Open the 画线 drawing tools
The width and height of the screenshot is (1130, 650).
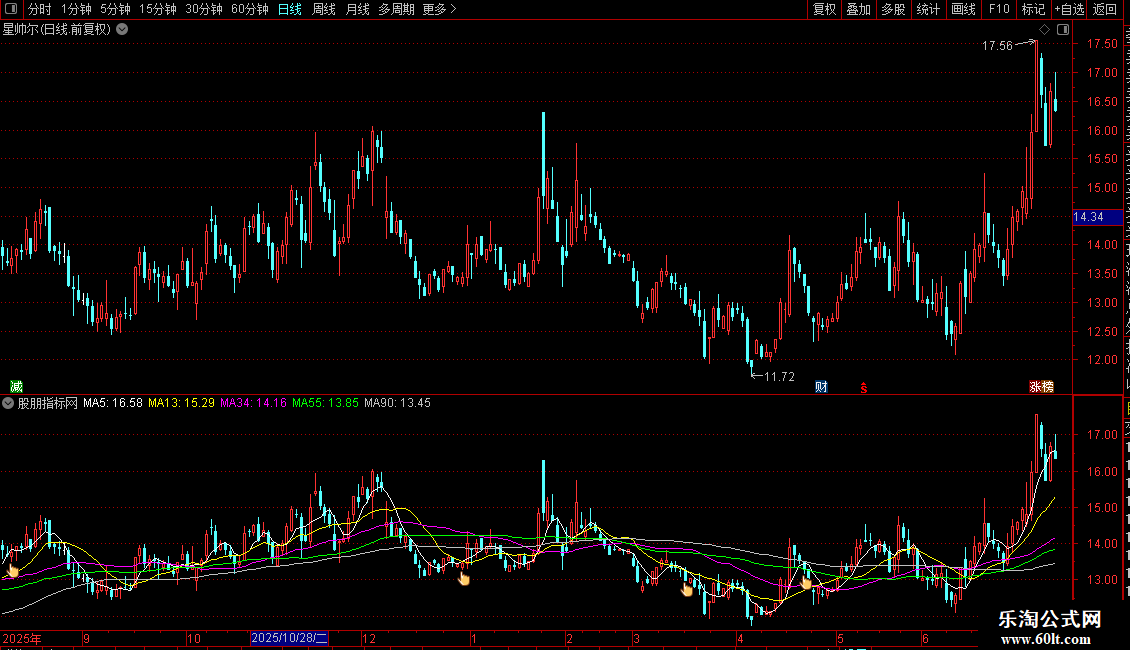(x=964, y=9)
